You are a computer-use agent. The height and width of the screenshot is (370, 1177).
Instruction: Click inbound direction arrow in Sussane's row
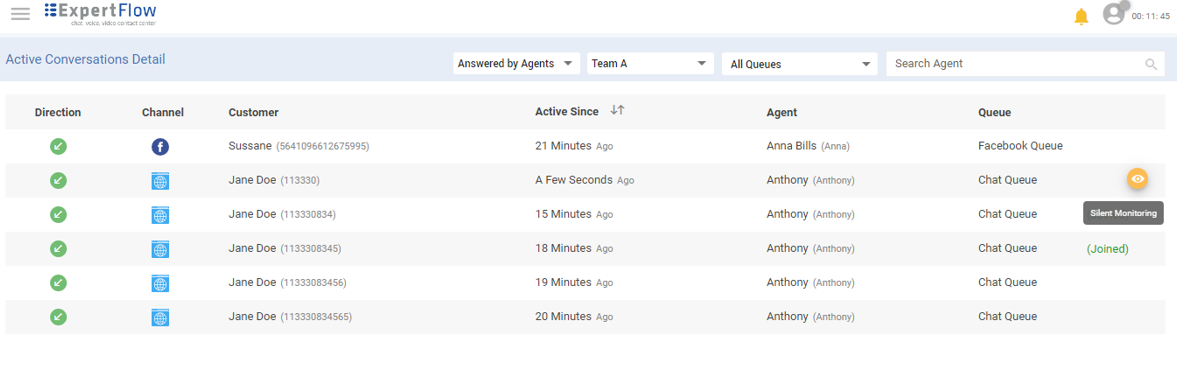coord(58,146)
